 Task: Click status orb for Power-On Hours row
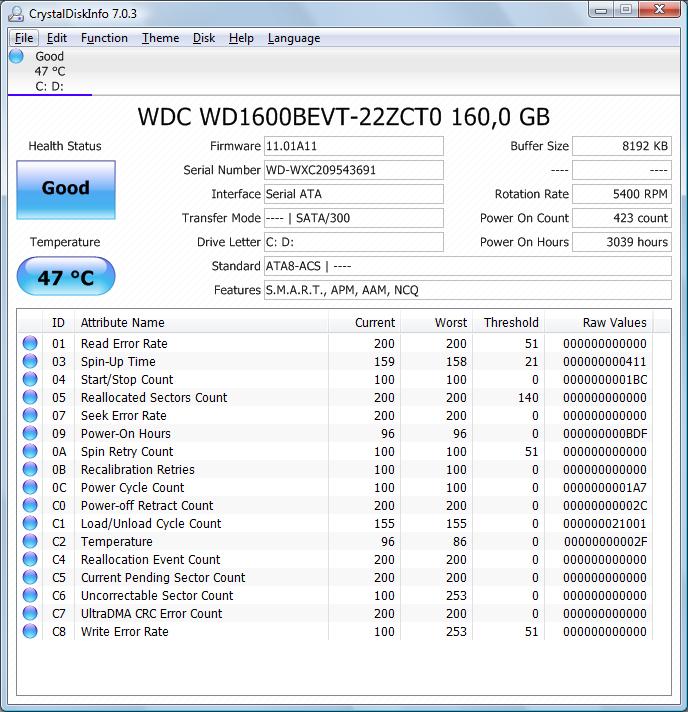pos(30,433)
